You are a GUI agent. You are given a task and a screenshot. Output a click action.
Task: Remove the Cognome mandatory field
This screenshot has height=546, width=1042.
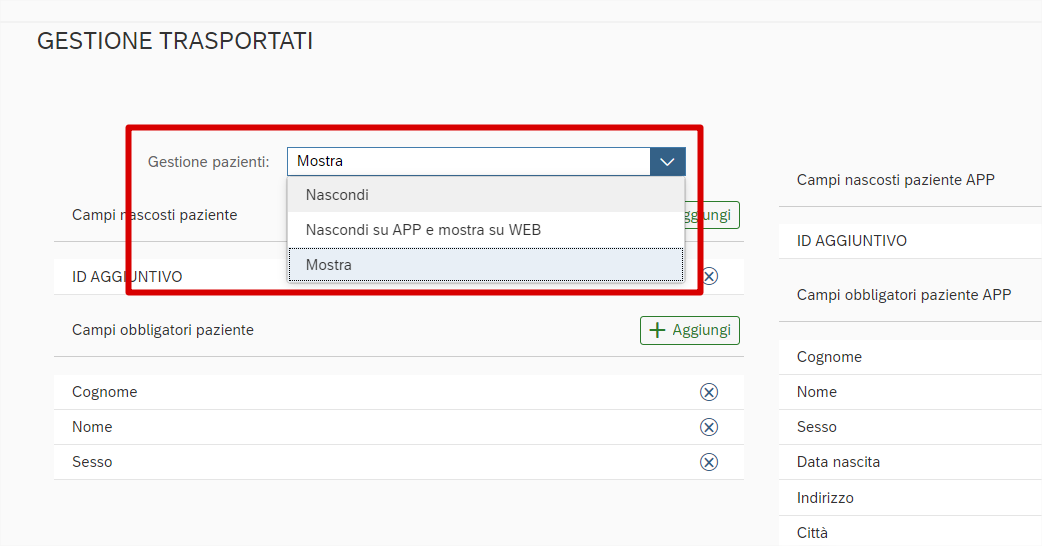709,392
